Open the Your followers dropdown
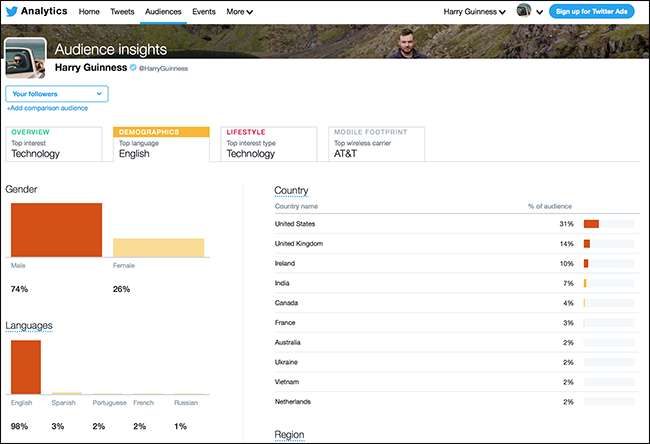The image size is (650, 444). (x=57, y=94)
